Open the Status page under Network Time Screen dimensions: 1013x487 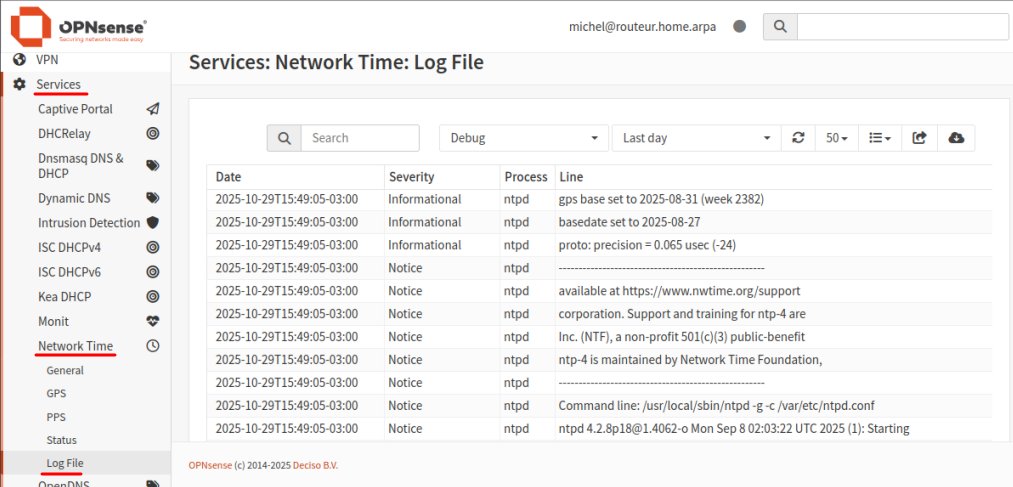pos(61,440)
